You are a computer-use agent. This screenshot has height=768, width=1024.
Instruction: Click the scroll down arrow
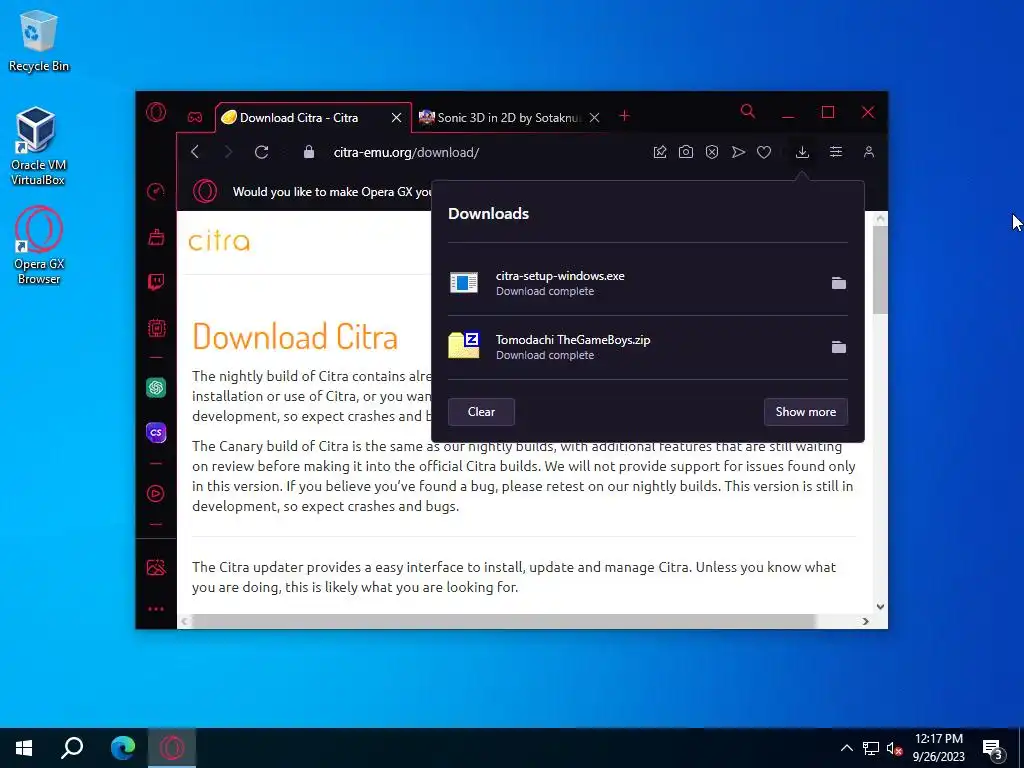point(880,607)
